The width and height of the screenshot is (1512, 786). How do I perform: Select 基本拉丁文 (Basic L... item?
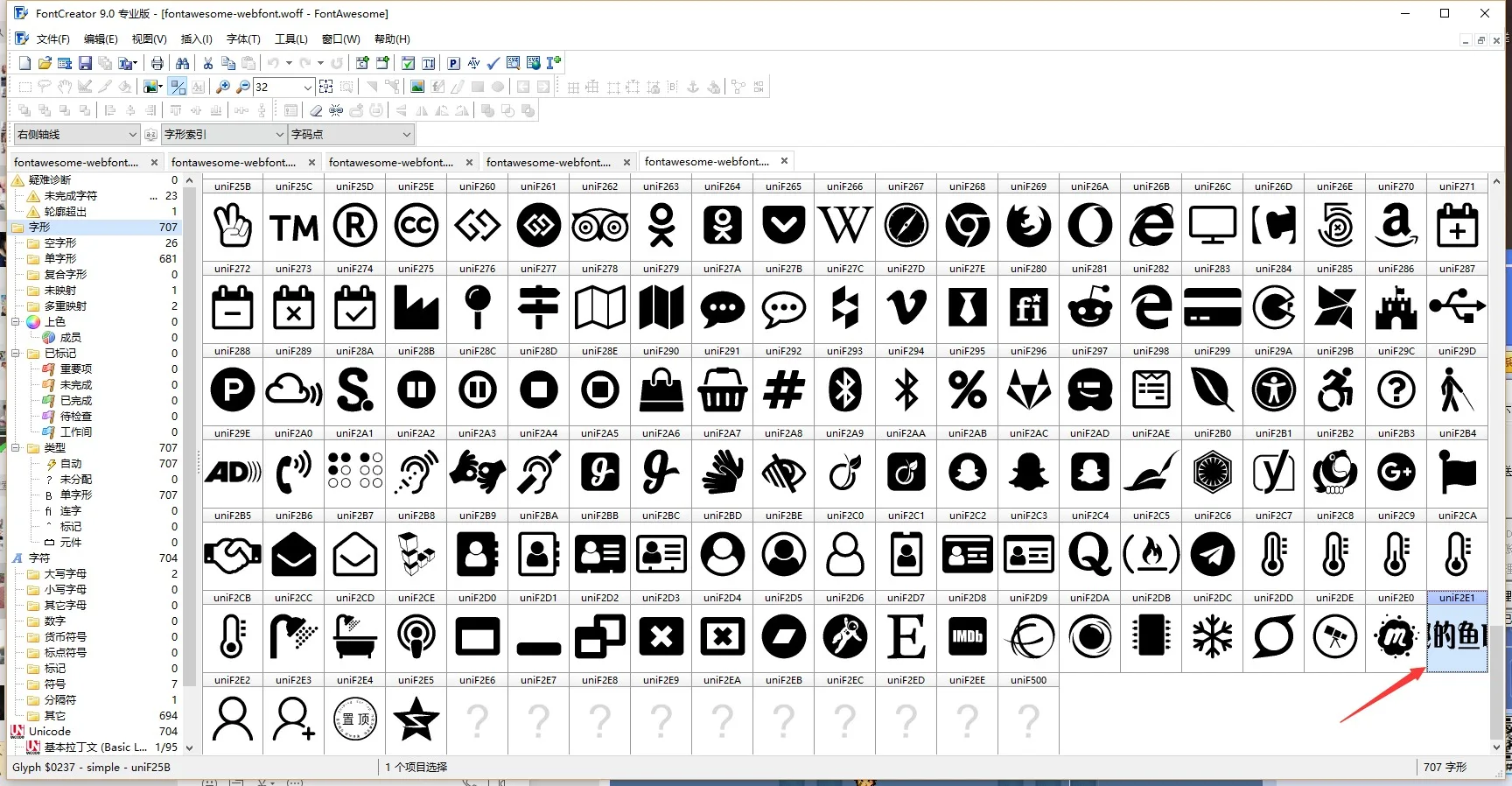click(95, 747)
